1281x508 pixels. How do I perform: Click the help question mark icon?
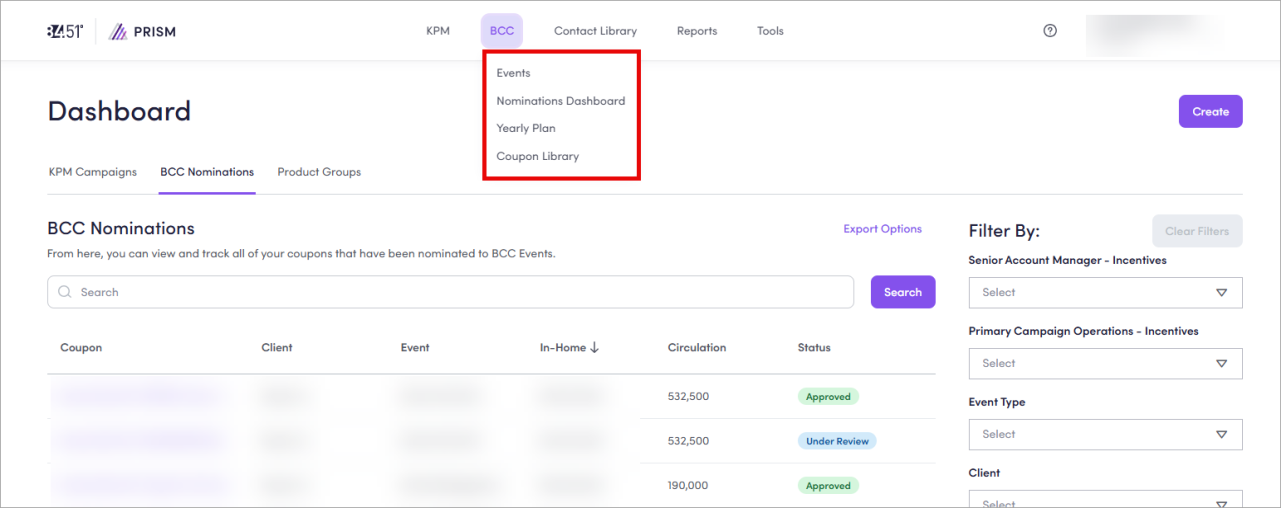point(1050,31)
